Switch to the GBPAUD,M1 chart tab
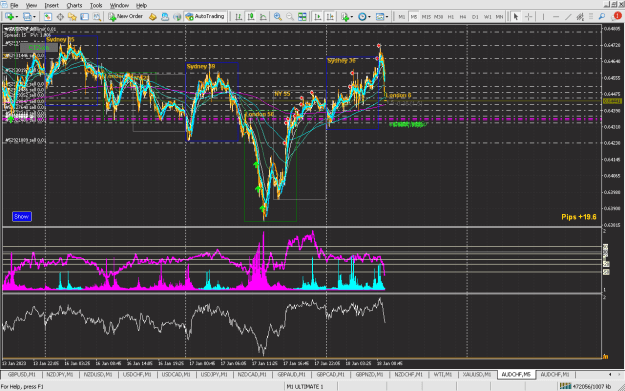The image size is (625, 391). 291,375
